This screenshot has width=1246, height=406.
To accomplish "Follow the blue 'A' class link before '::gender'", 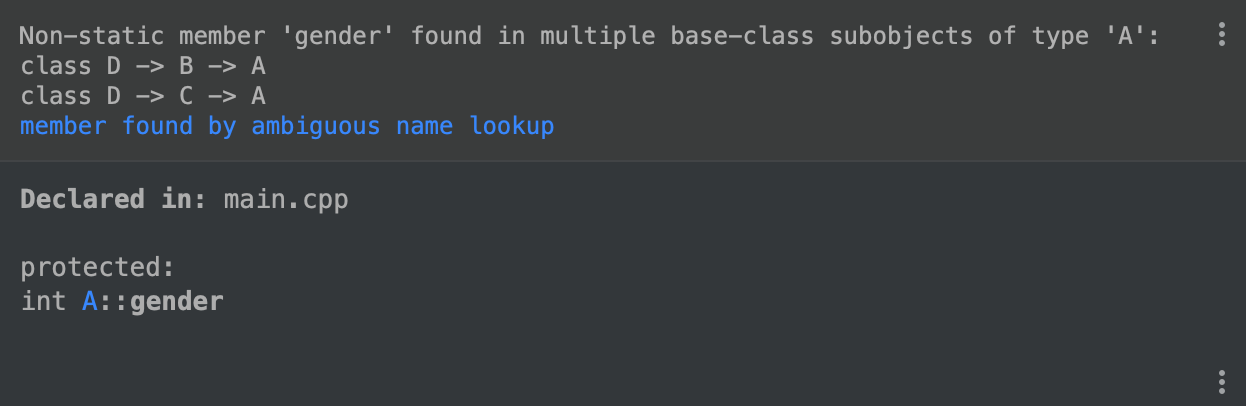I will coord(89,301).
